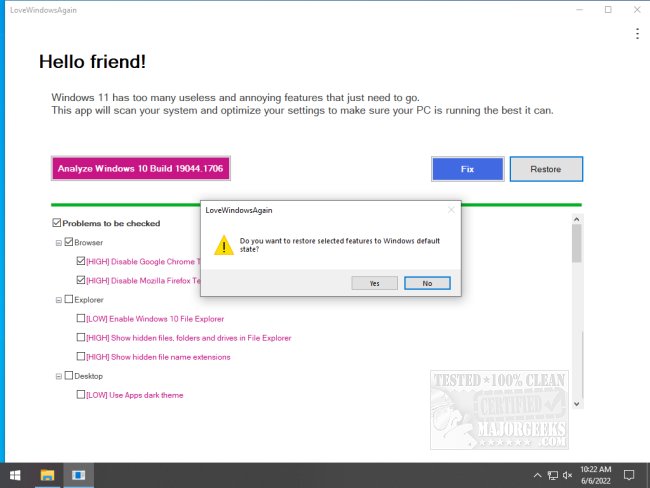The height and width of the screenshot is (488, 650).
Task: Uncheck Disable Google Chrome telemetry checkbox
Action: point(81,261)
